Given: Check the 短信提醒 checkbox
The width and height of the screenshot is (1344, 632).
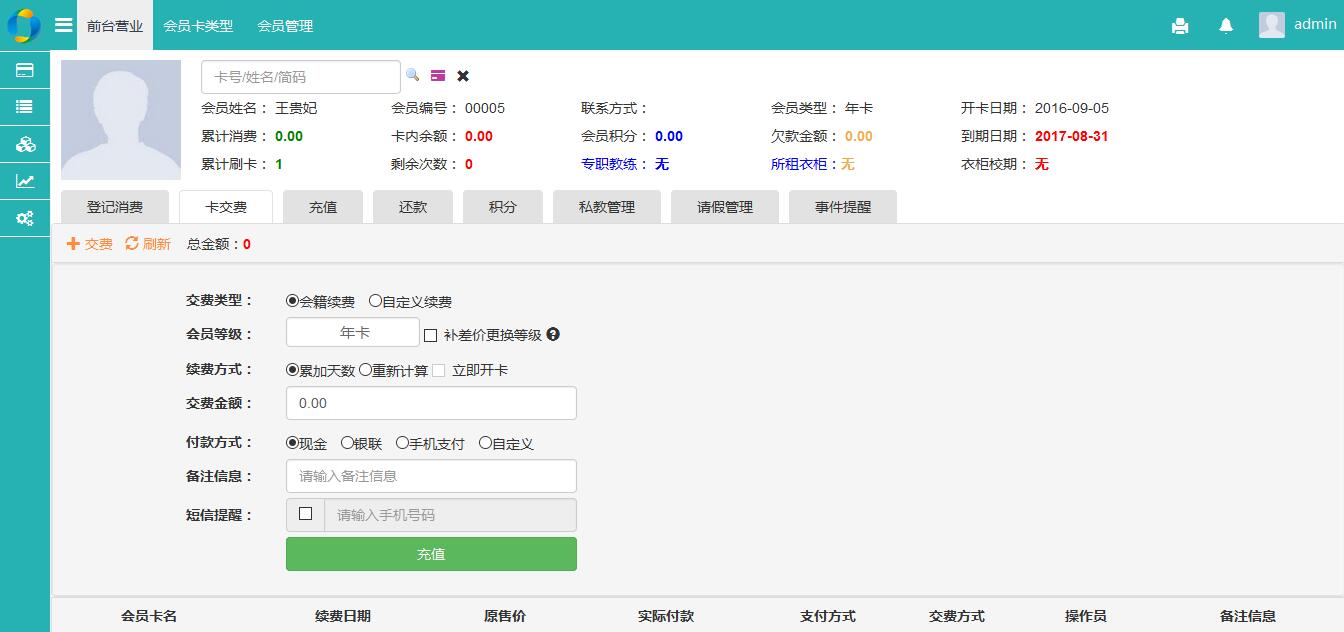Looking at the screenshot, I should point(306,514).
